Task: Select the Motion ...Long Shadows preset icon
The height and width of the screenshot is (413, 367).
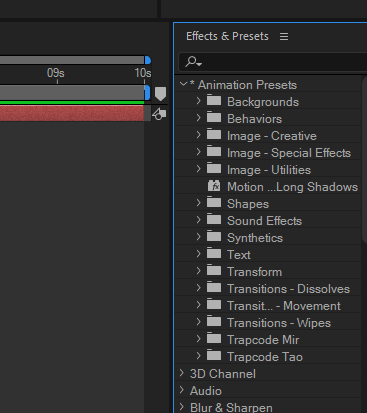Action: (x=214, y=186)
